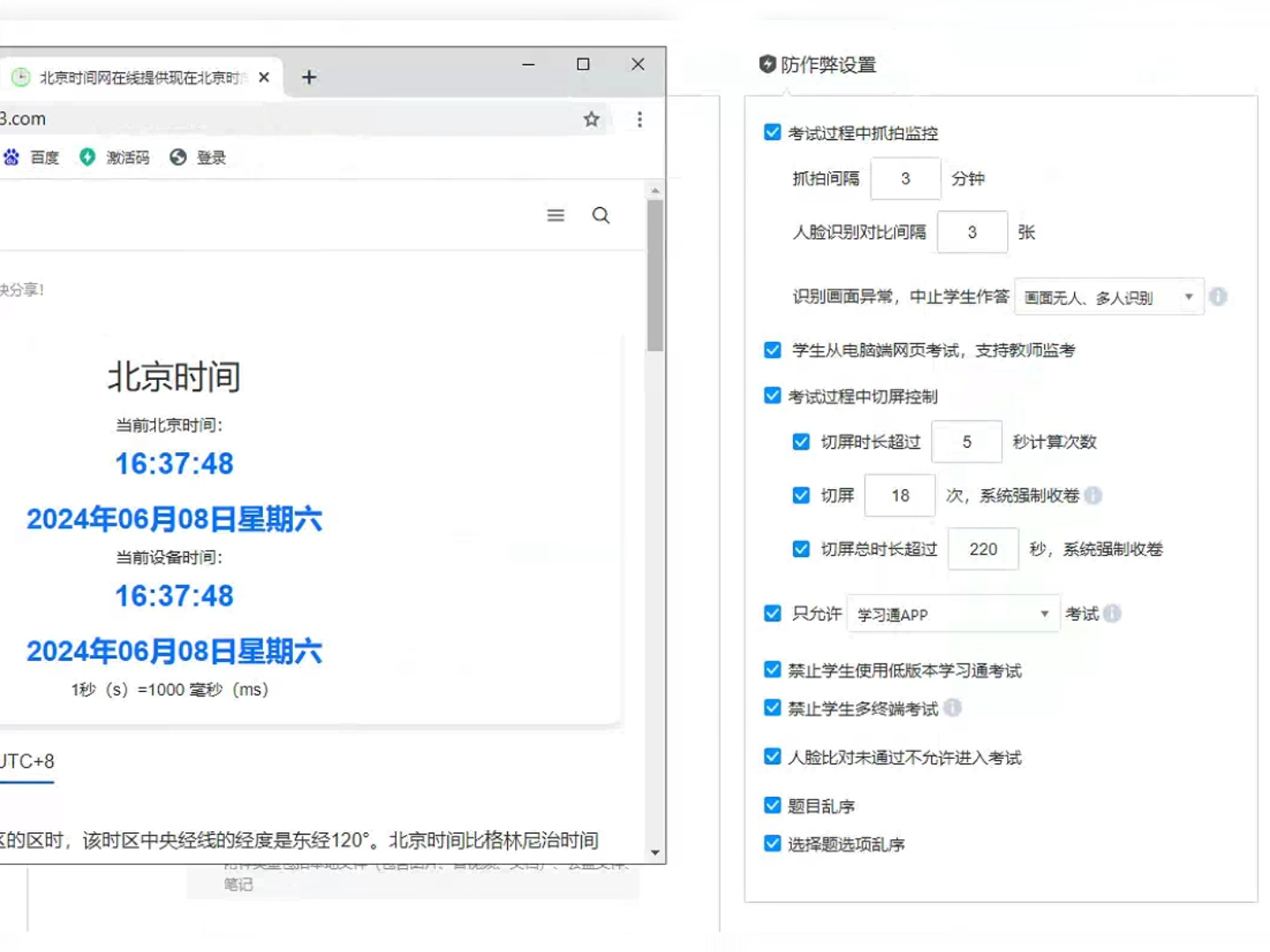
Task: Click the 北京时间 heading text
Action: click(175, 376)
